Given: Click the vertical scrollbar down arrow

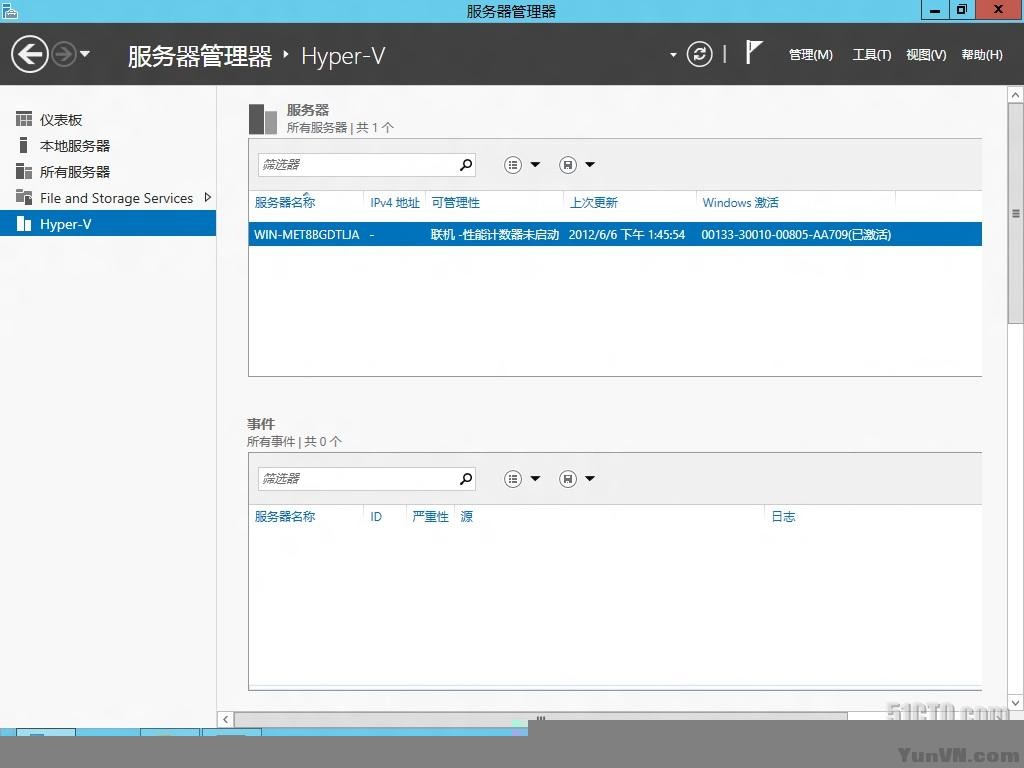Looking at the screenshot, I should [x=1016, y=703].
